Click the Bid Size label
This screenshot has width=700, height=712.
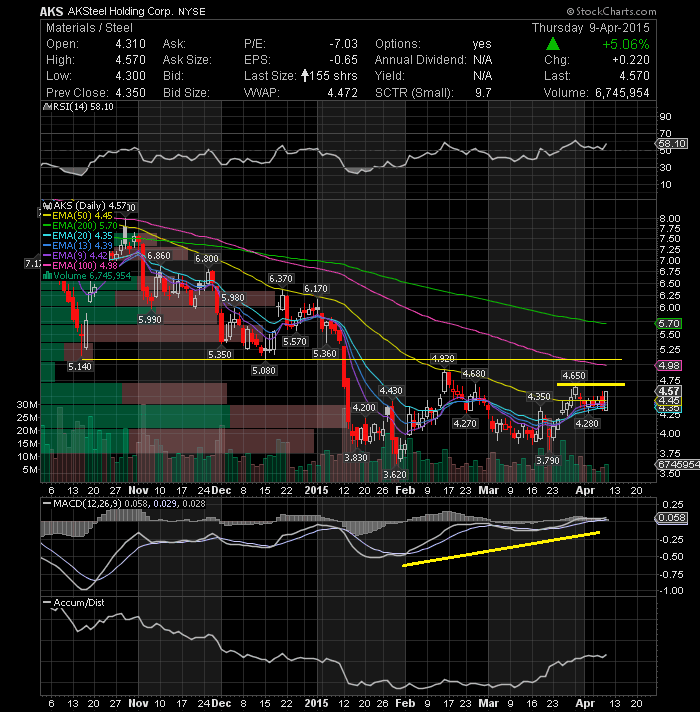[x=186, y=92]
